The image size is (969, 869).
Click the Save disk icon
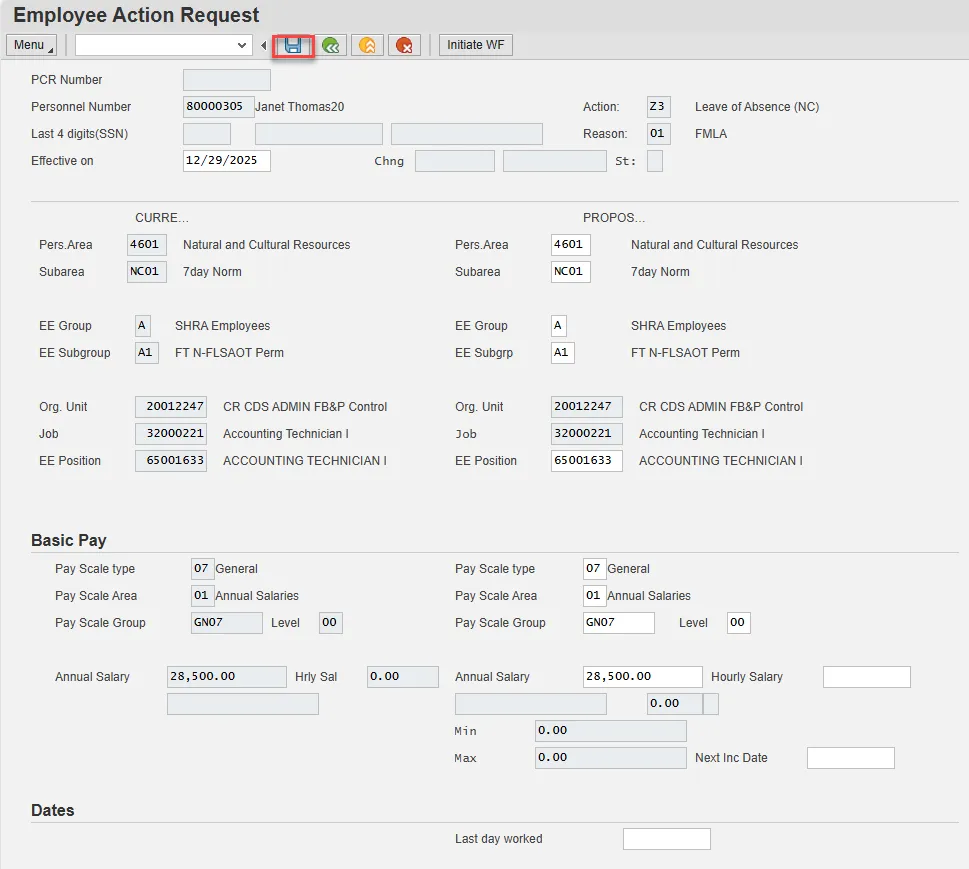coord(293,45)
